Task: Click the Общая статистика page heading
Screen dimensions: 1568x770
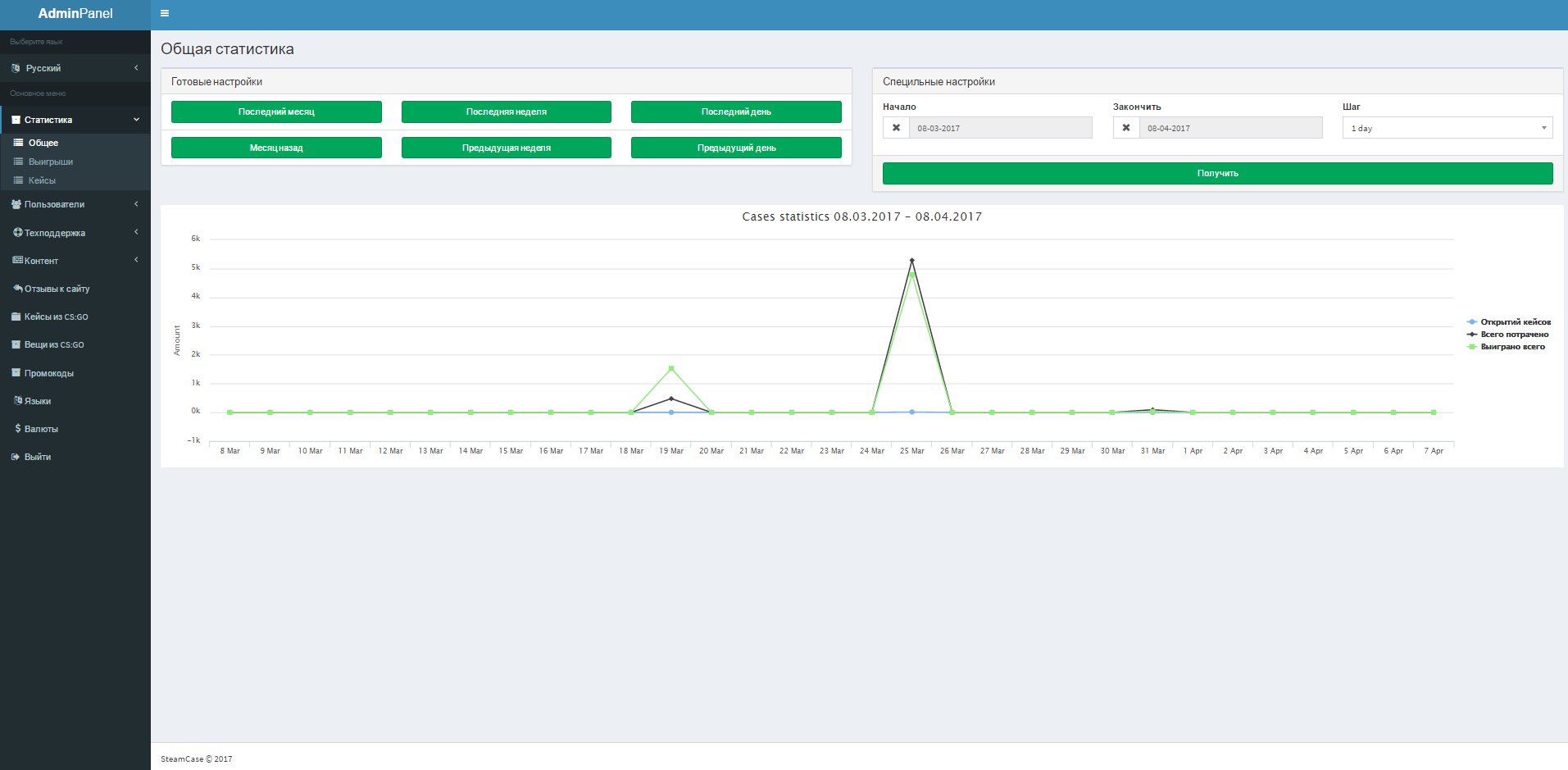Action: (227, 49)
